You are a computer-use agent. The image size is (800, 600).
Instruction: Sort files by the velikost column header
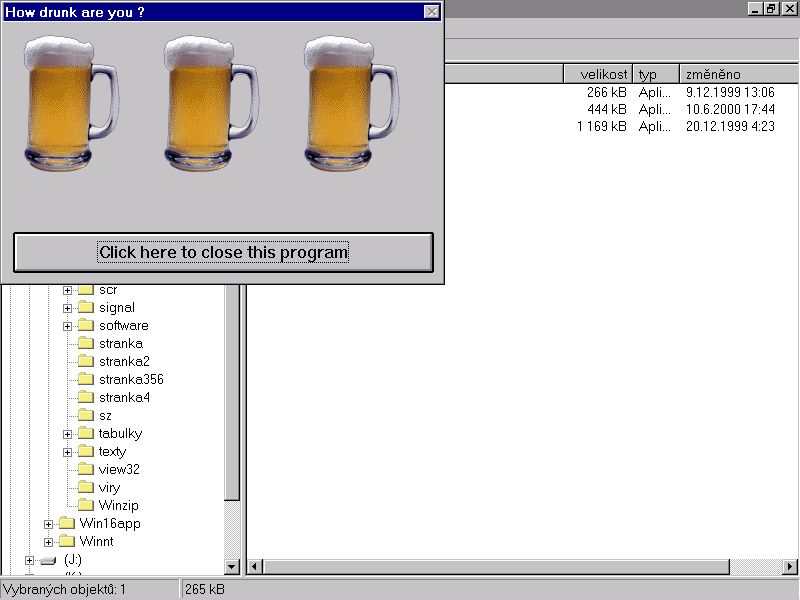click(x=597, y=74)
